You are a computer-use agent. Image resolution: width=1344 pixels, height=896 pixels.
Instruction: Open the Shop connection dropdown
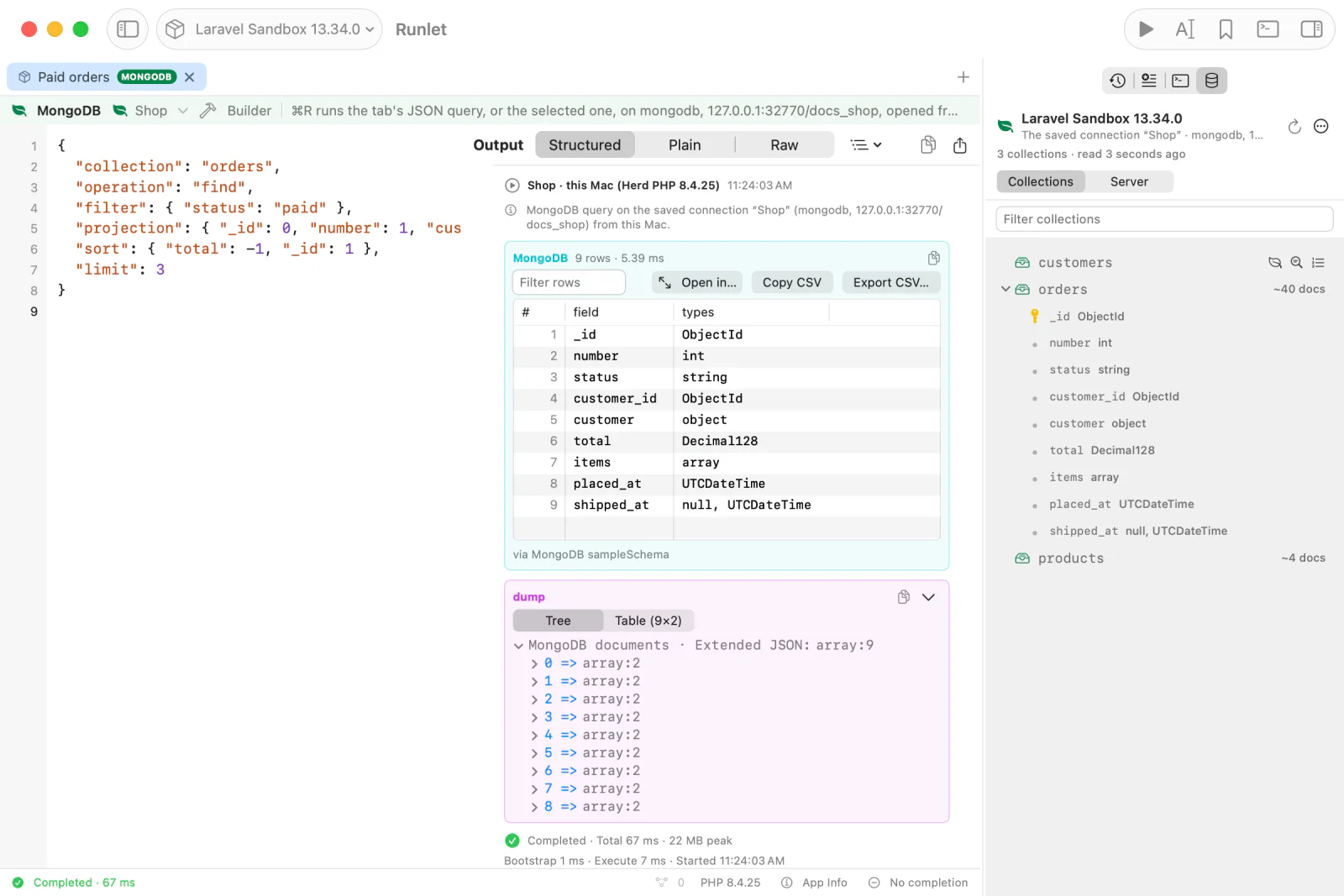[x=150, y=111]
